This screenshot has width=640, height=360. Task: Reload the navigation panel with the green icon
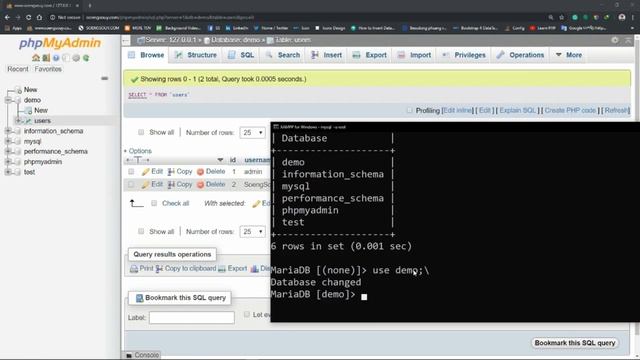(x=86, y=58)
